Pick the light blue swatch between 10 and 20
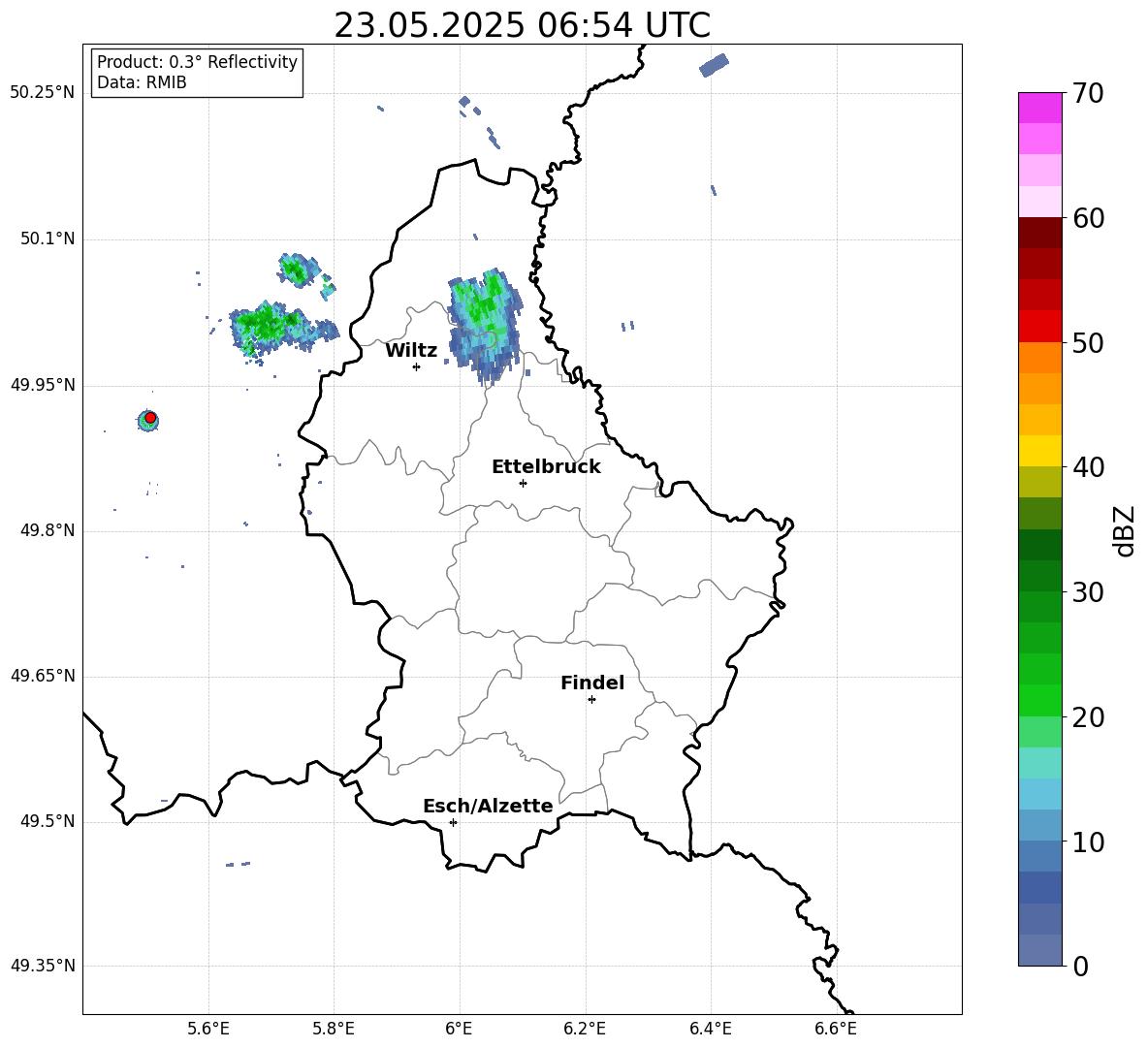 pyautogui.click(x=1039, y=794)
